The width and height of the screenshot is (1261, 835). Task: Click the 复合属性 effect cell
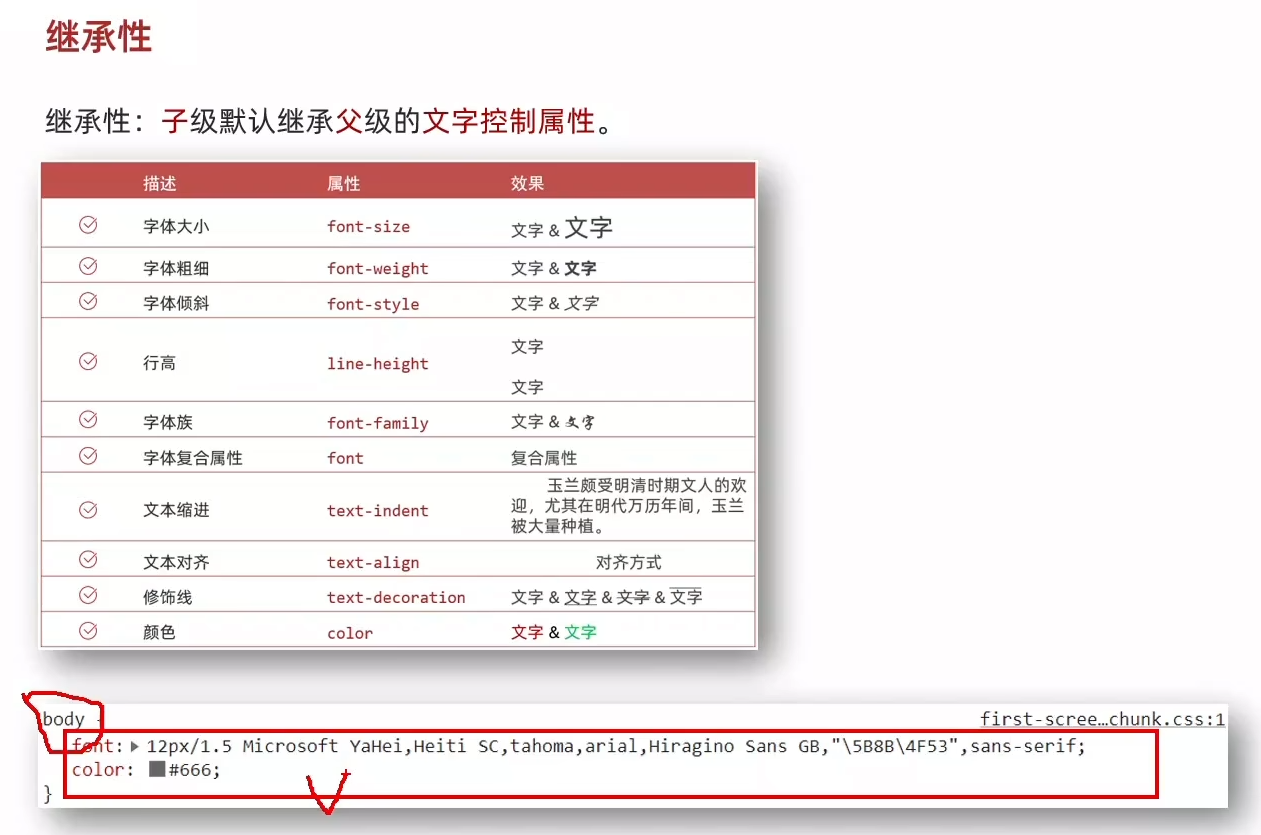[544, 458]
